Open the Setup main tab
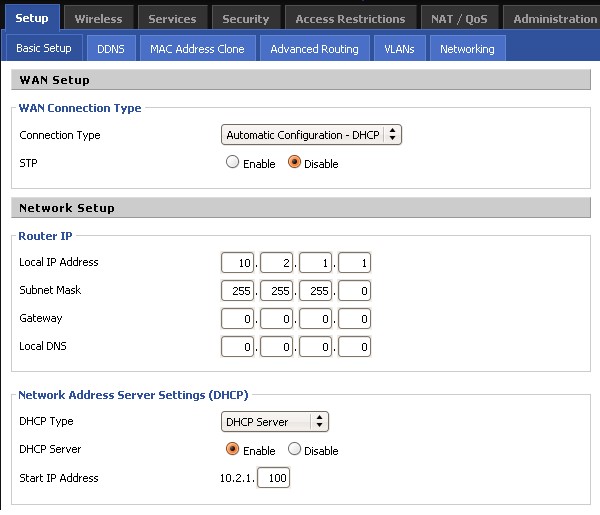The height and width of the screenshot is (515, 600). click(32, 18)
